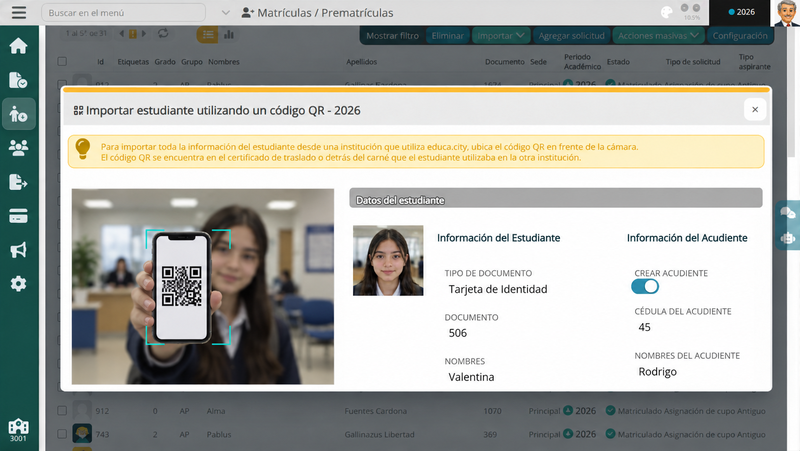The image size is (800, 451).
Task: Sort by Tipo de solicitud column header
Action: 693,62
